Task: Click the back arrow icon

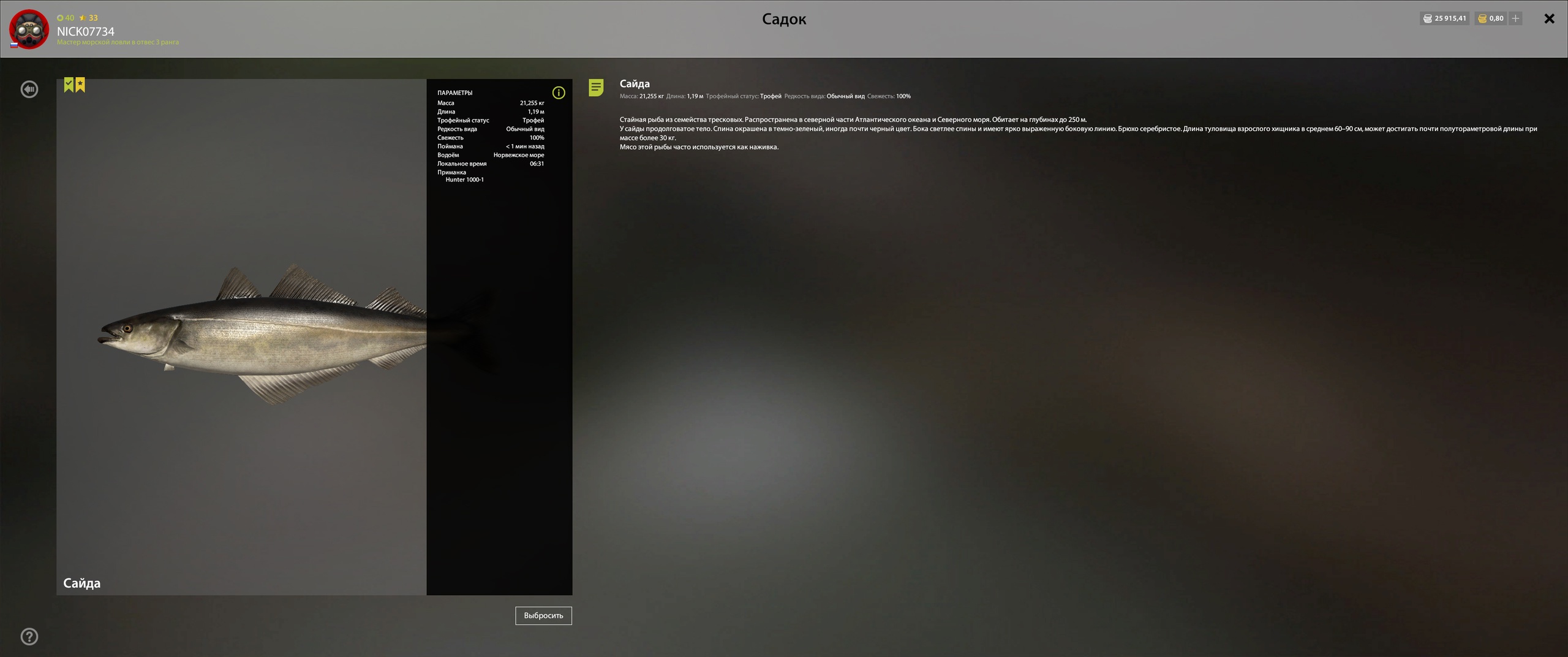Action: coord(29,89)
